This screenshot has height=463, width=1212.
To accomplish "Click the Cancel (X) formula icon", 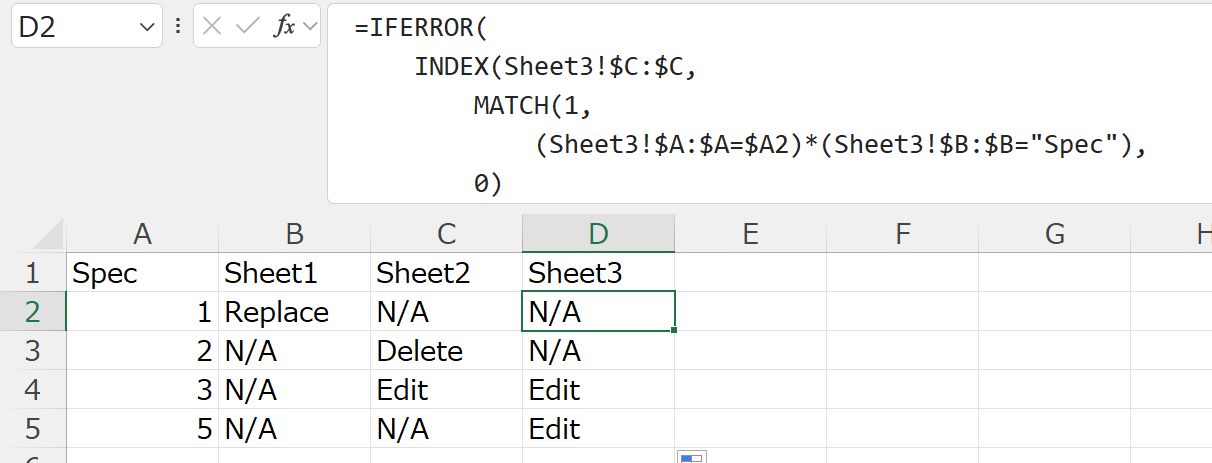I will [212, 27].
